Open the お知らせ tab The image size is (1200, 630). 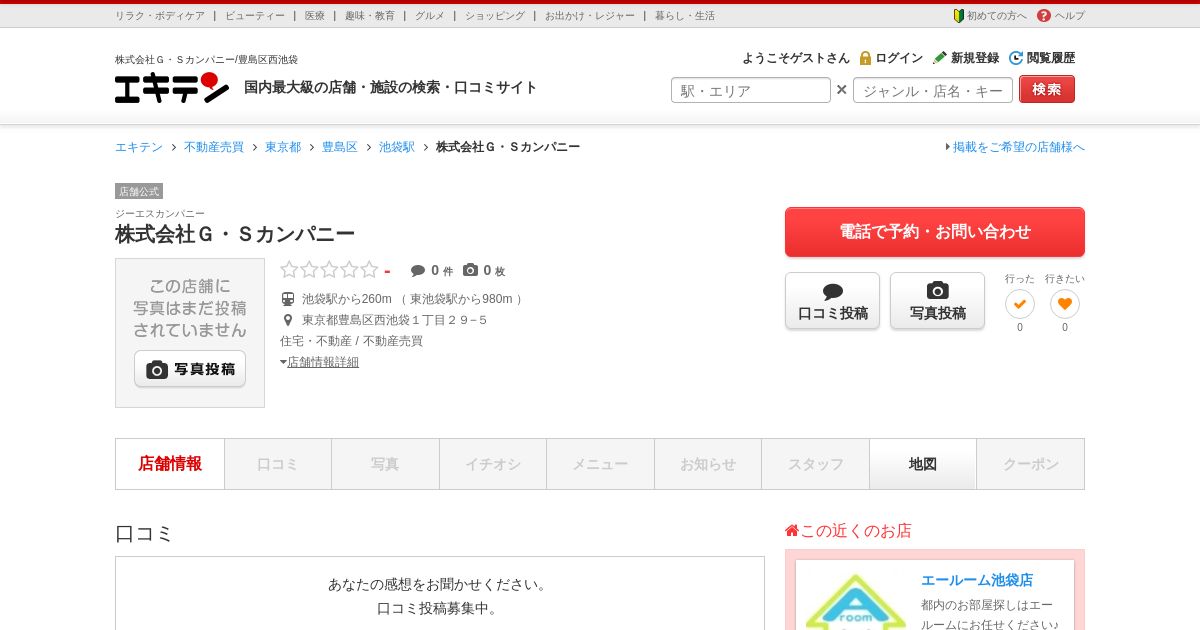click(708, 464)
